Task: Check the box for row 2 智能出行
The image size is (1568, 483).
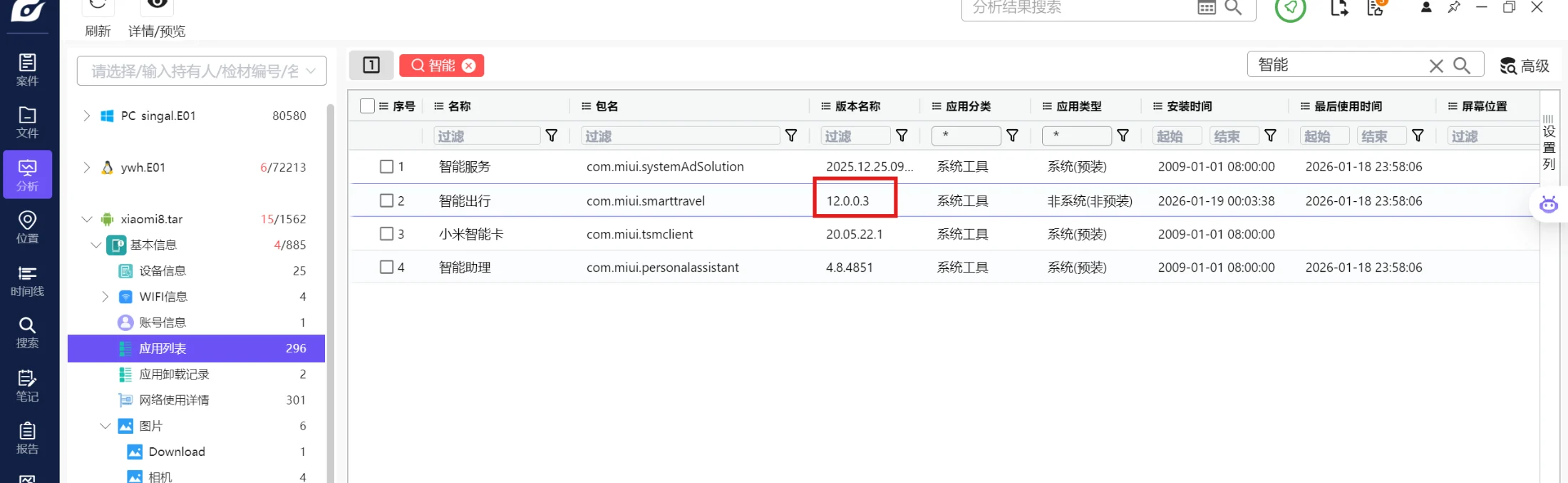Action: pos(386,200)
